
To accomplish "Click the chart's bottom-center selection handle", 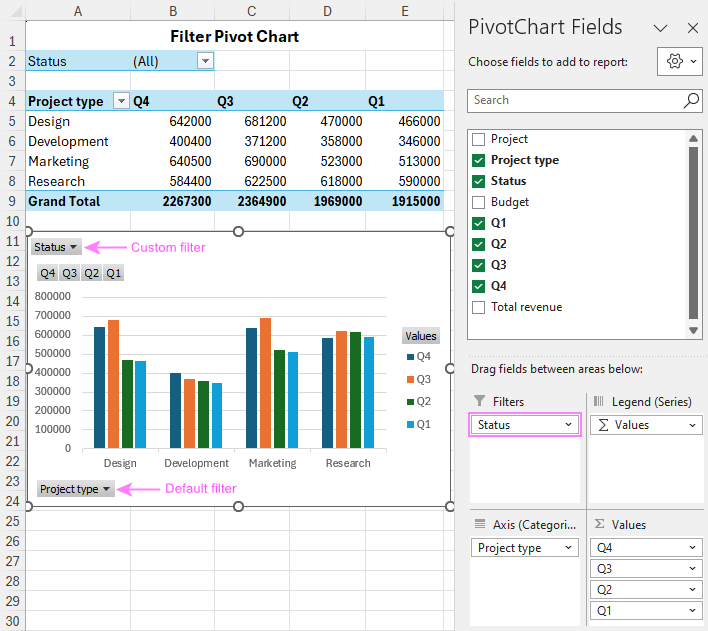I will [238, 506].
